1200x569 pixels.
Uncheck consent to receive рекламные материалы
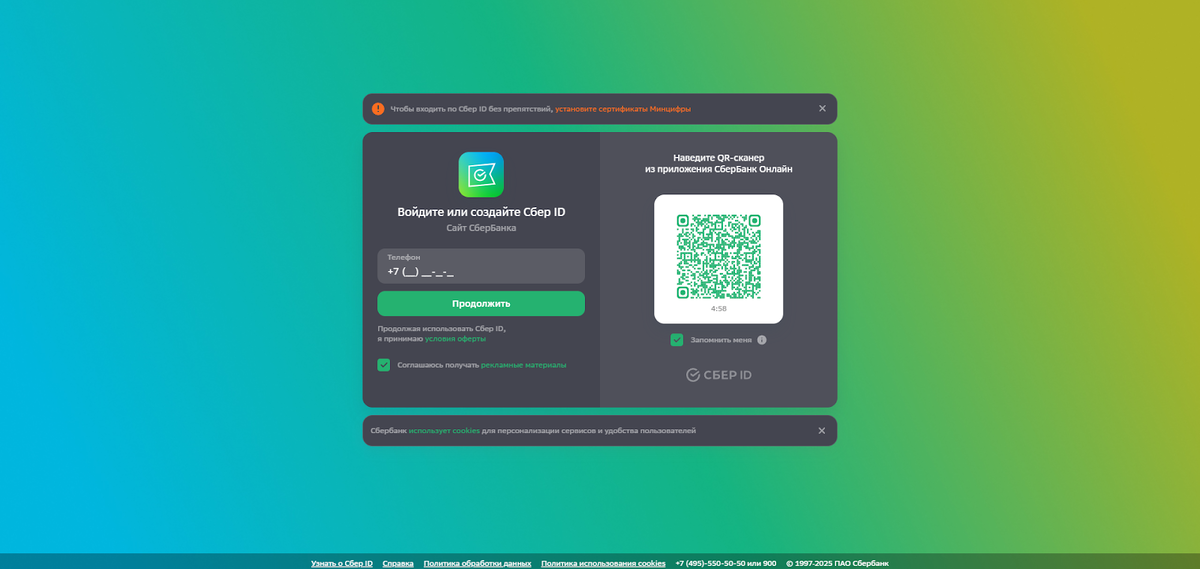point(384,365)
